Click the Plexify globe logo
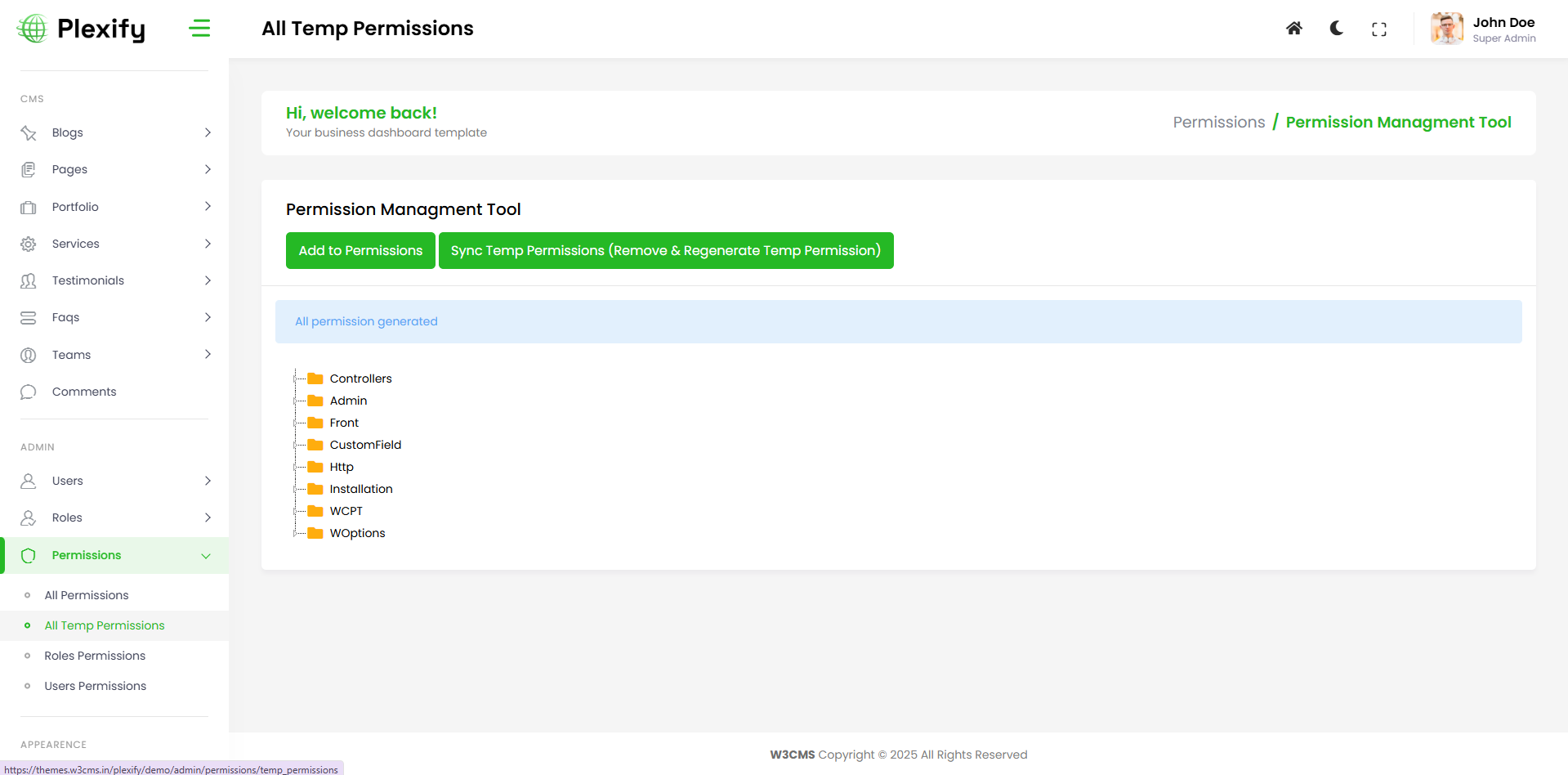Screen dimensions: 1568x775 coord(33,29)
